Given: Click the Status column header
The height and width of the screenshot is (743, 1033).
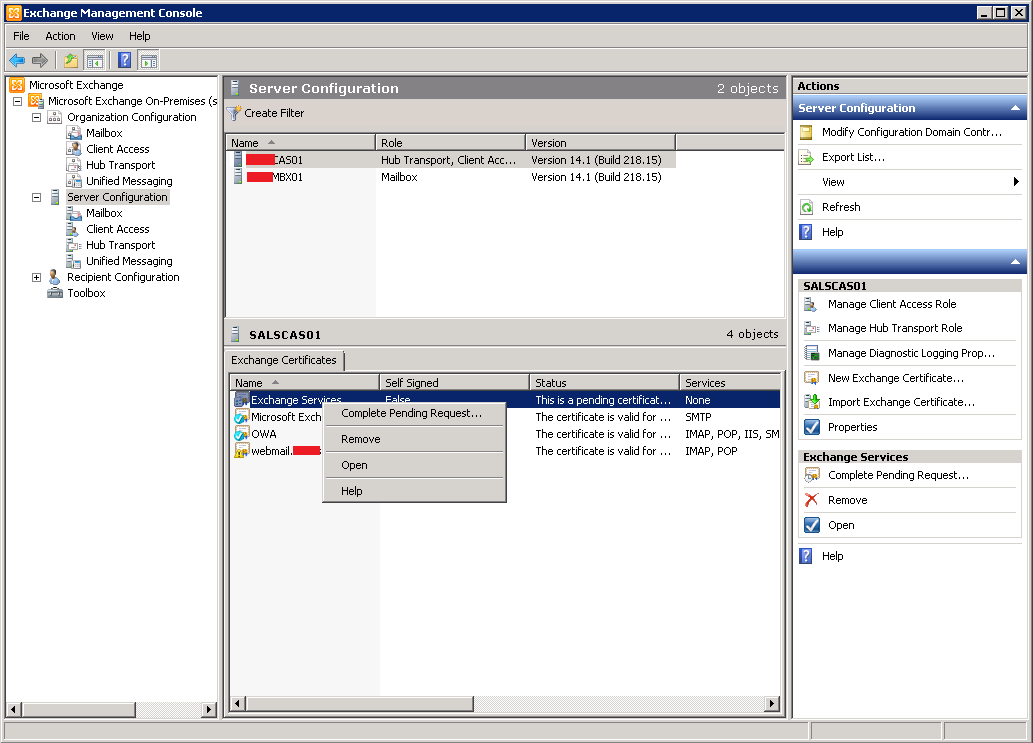Looking at the screenshot, I should pyautogui.click(x=605, y=383).
